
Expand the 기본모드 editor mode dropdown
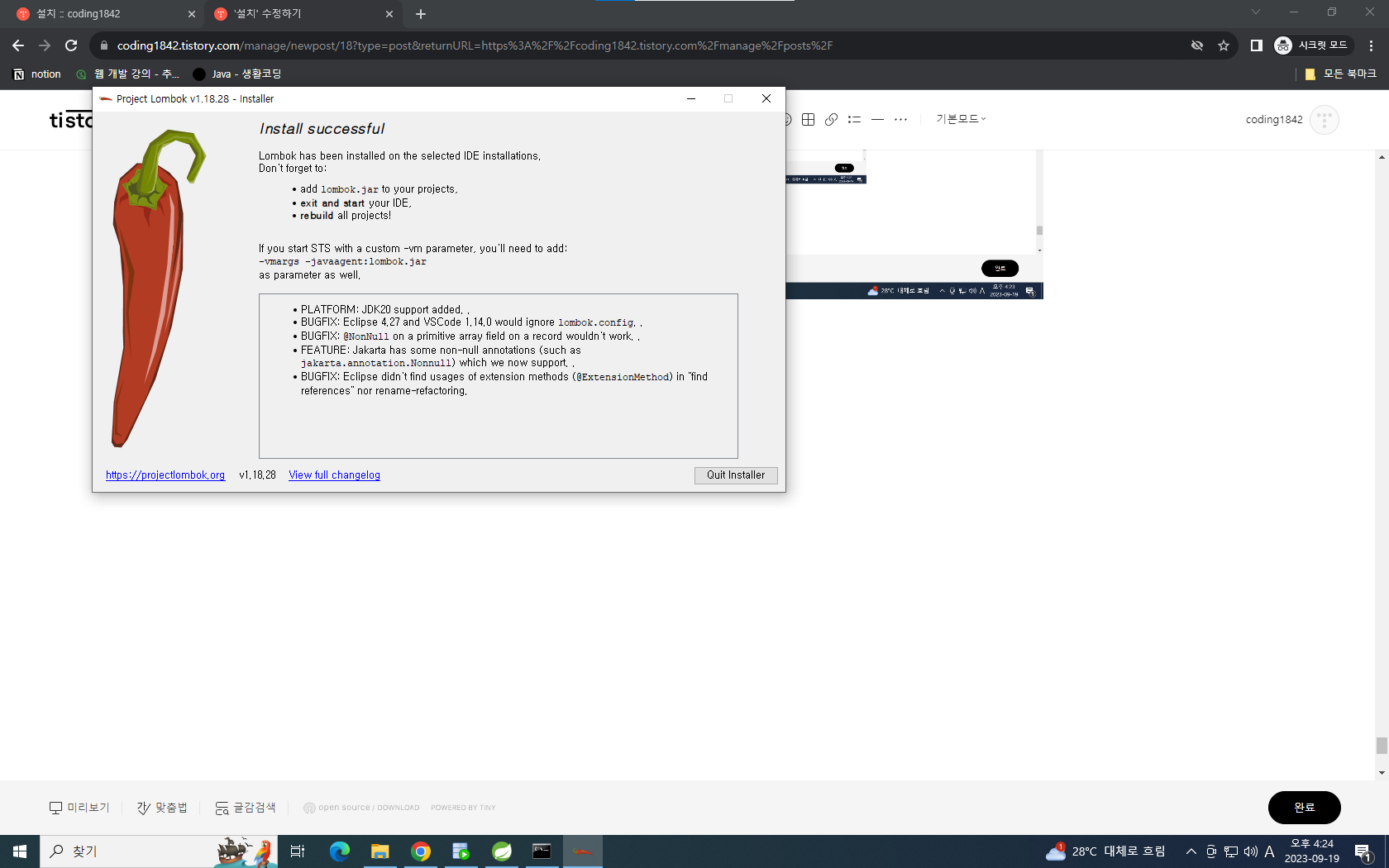[961, 119]
